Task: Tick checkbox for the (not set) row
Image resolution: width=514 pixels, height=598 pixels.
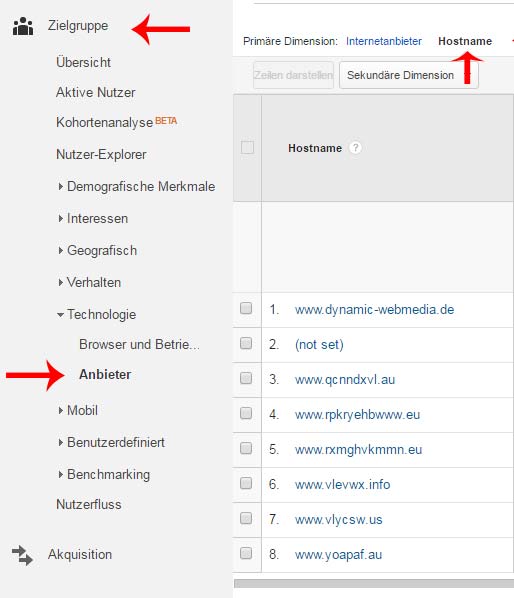Action: click(246, 343)
